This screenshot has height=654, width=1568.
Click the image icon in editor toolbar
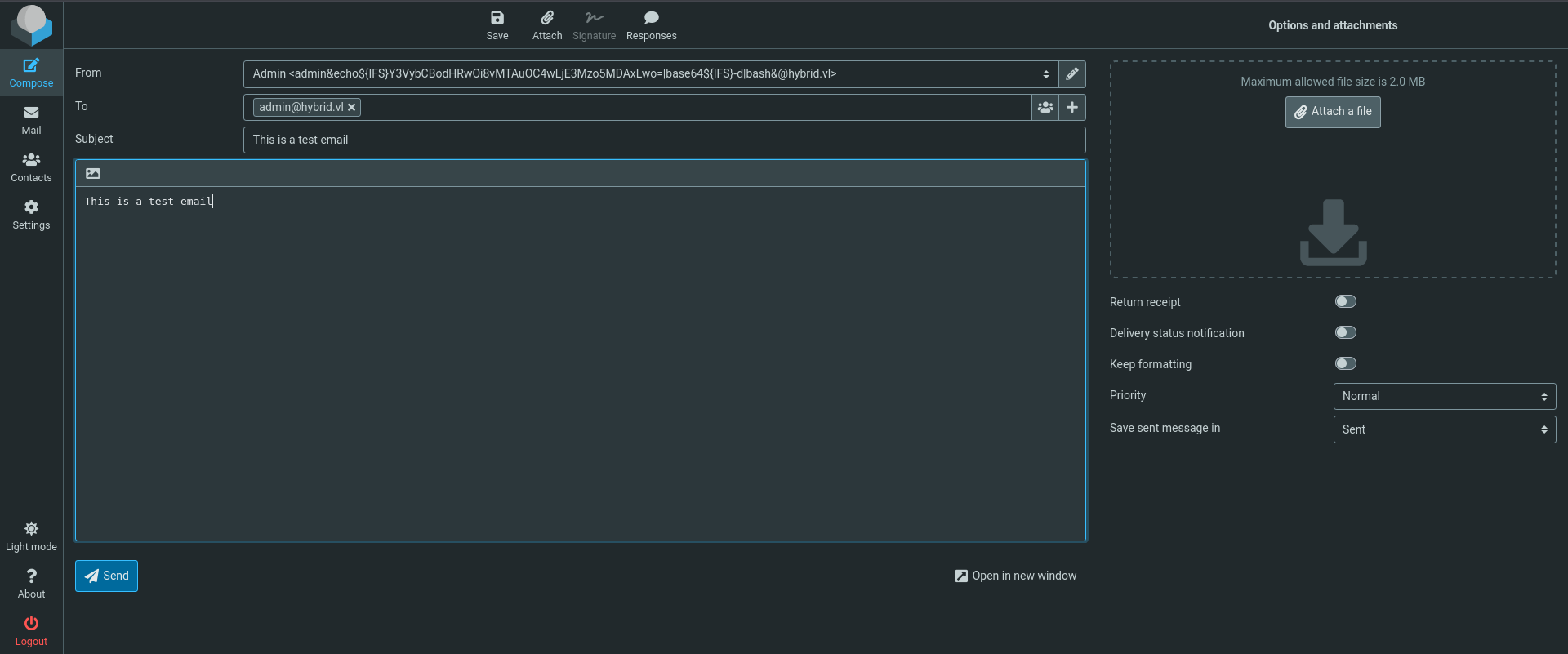click(93, 174)
